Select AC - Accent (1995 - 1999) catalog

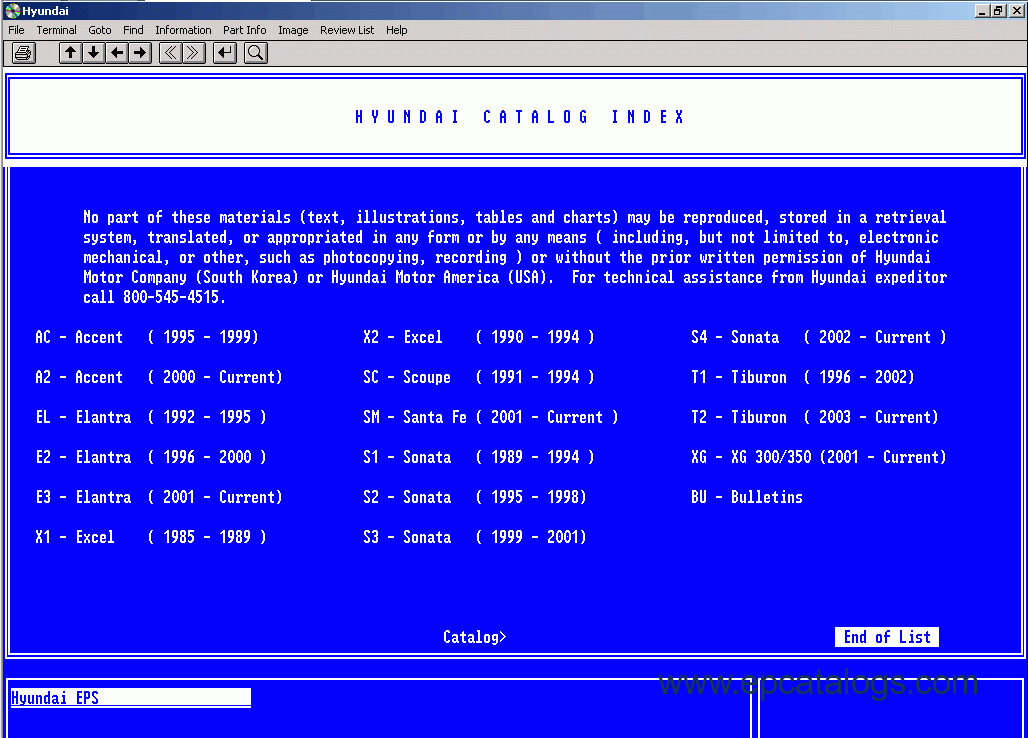click(x=147, y=338)
